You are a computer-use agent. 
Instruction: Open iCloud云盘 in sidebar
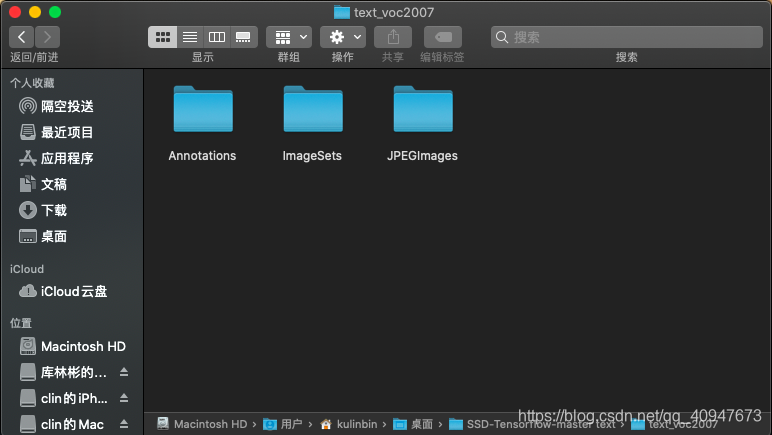(x=72, y=291)
